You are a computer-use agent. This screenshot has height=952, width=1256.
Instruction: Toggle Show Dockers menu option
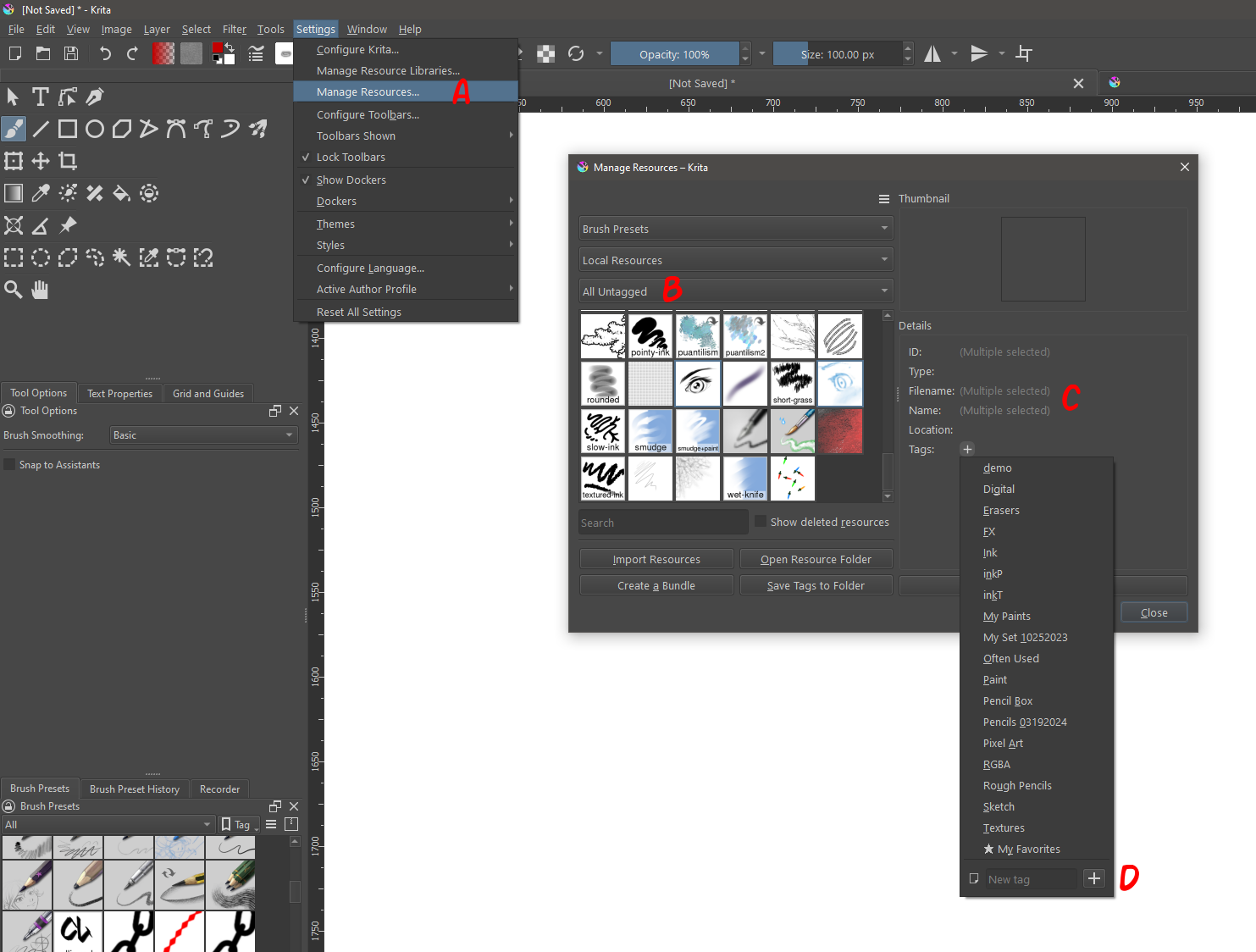pos(351,180)
